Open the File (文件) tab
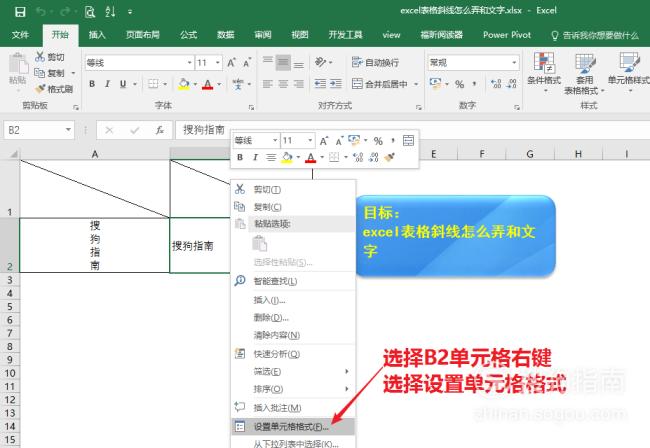The width and height of the screenshot is (650, 448). pos(20,35)
